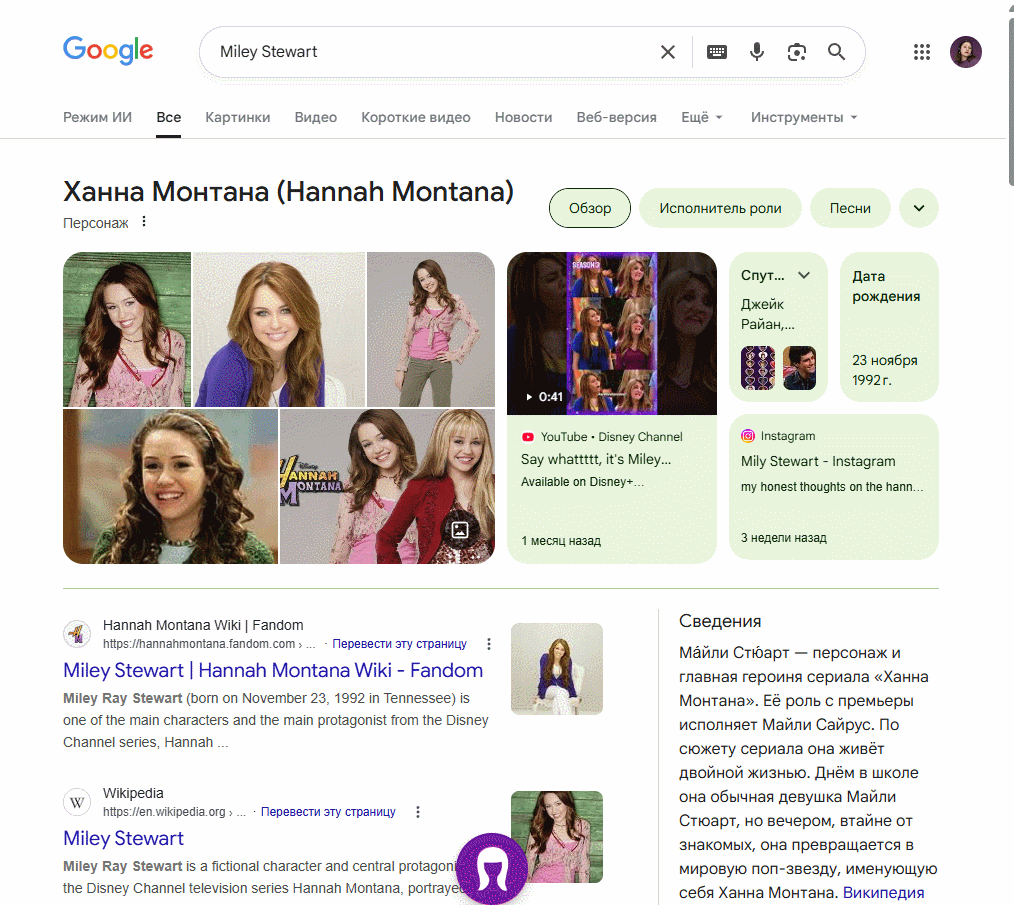The image size is (1014, 905).
Task: Open the Короткие видео tab
Action: point(415,117)
